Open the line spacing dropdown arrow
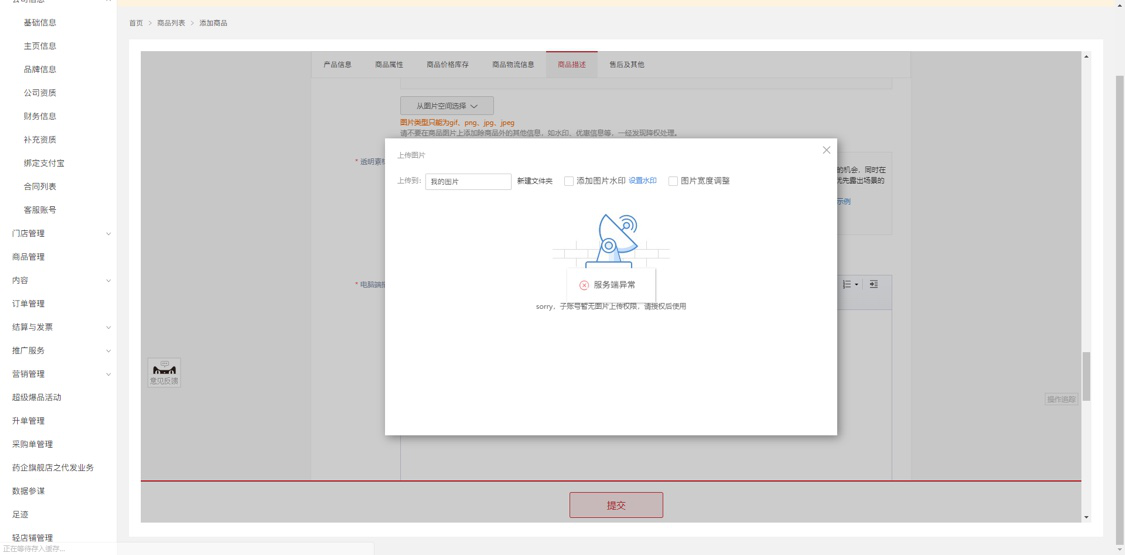The image size is (1125, 555). click(856, 285)
